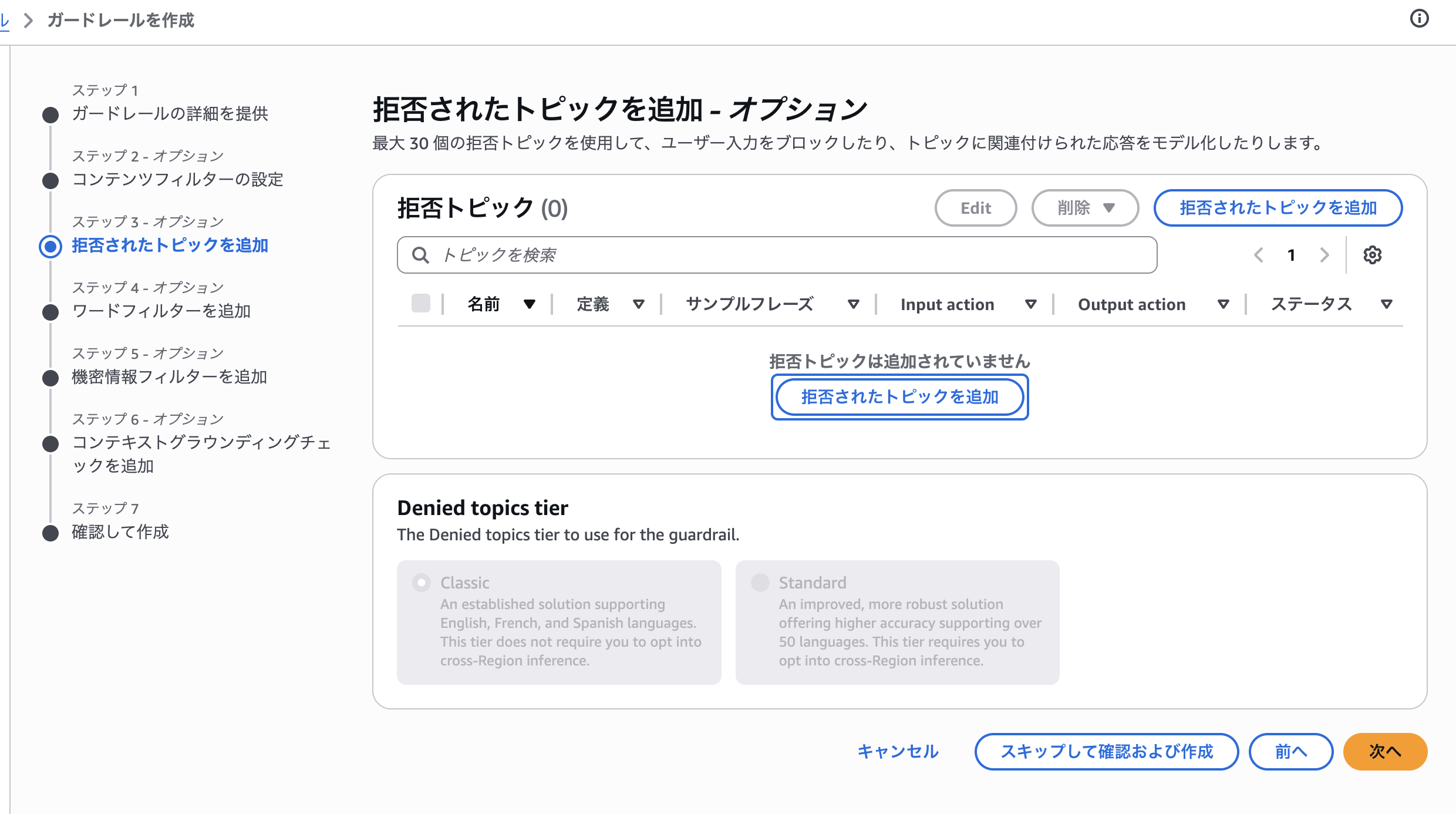Toggle the select-all topics header checkbox
Viewport: 1456px width, 814px height.
[x=420, y=304]
